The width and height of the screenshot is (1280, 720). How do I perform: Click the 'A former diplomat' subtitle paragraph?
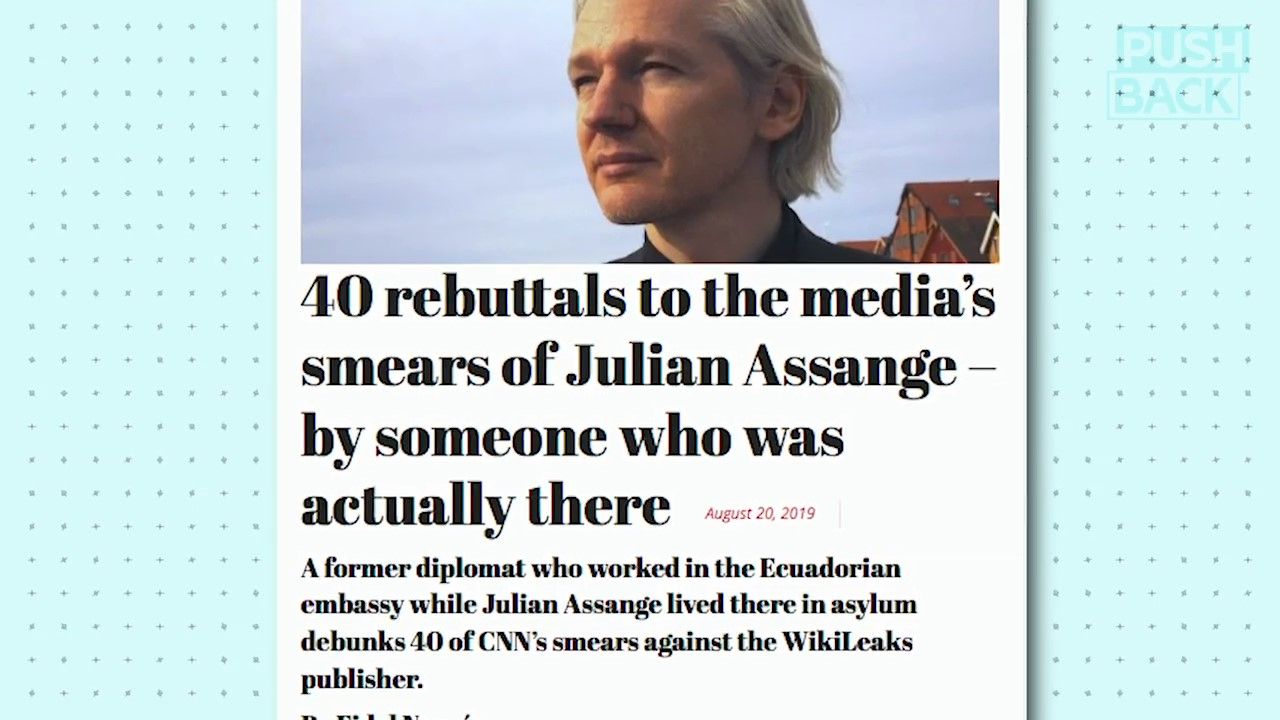pos(608,624)
